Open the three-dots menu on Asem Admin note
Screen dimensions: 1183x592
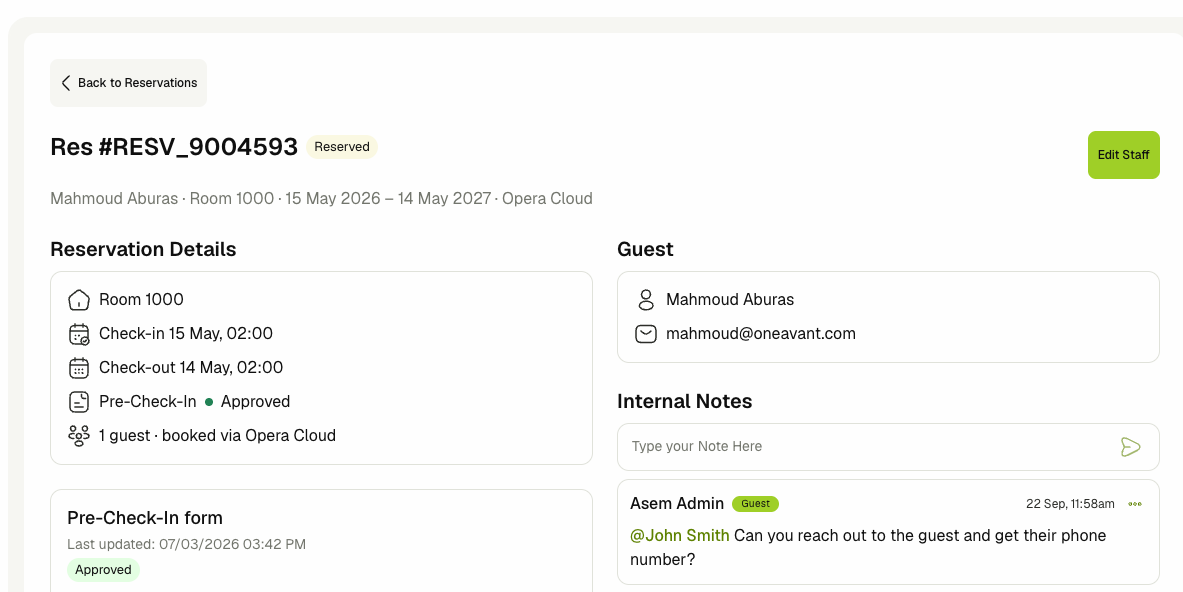tap(1135, 504)
